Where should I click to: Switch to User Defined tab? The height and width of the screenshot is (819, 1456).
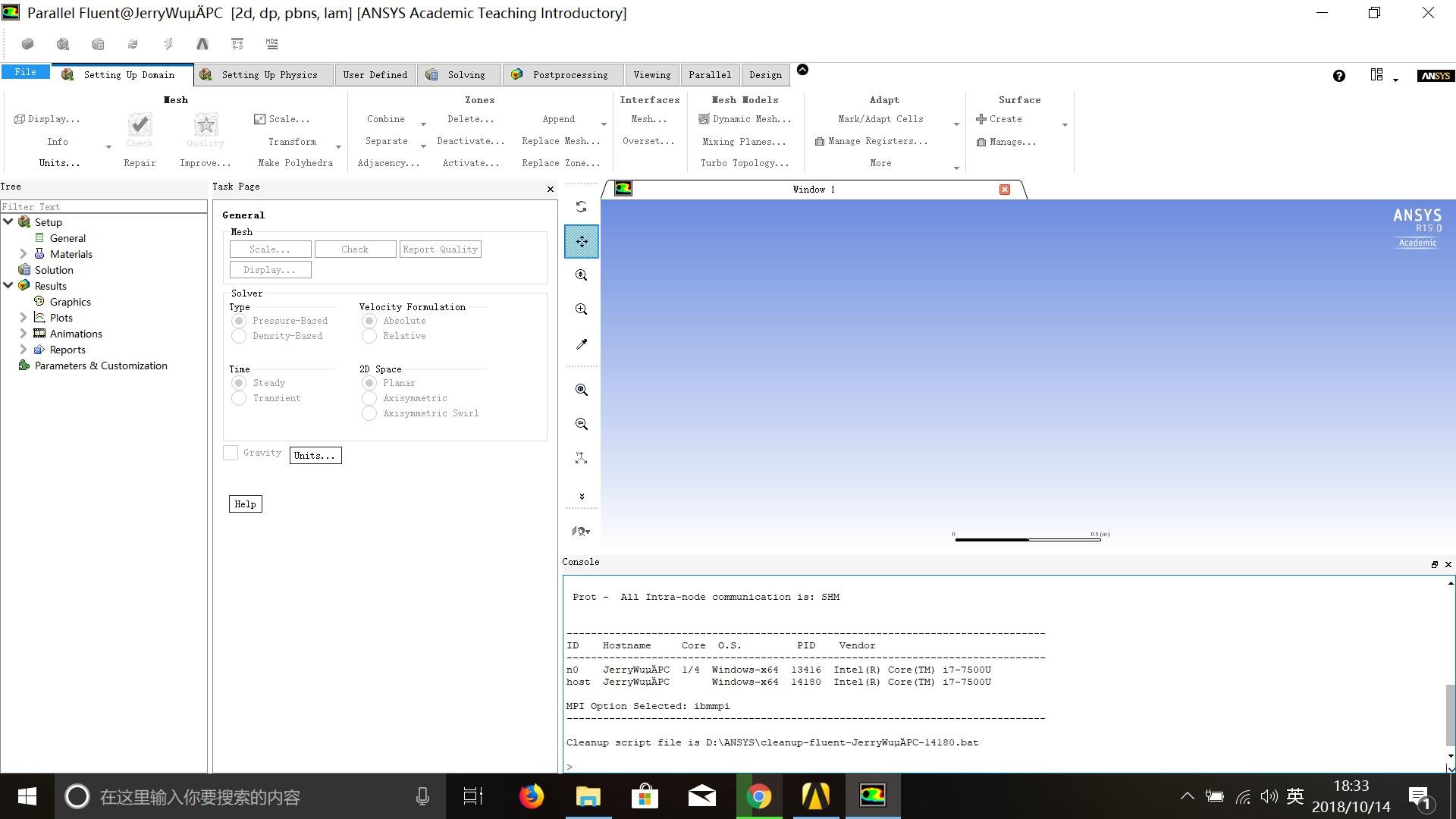coord(375,74)
